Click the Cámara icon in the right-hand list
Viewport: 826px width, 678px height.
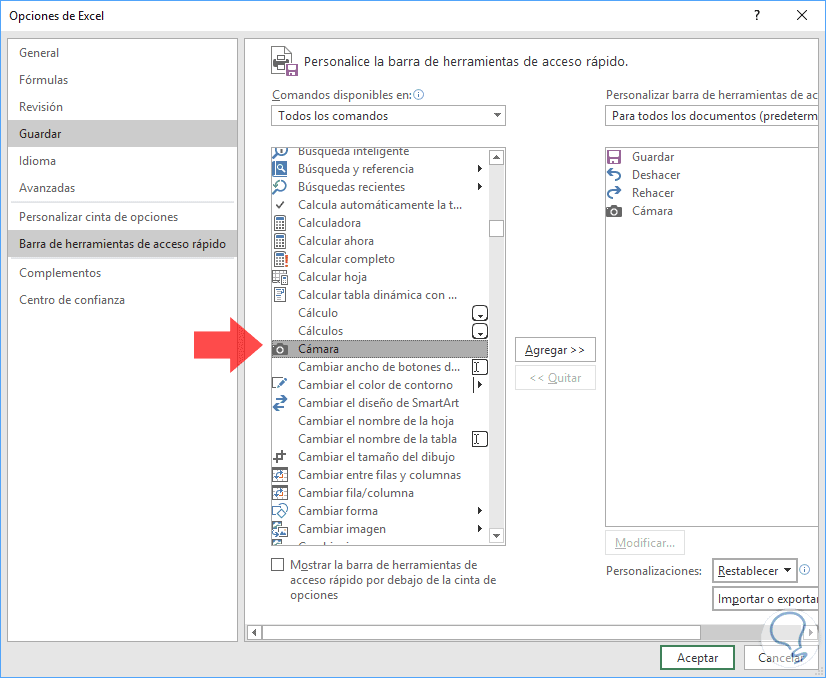click(x=614, y=211)
